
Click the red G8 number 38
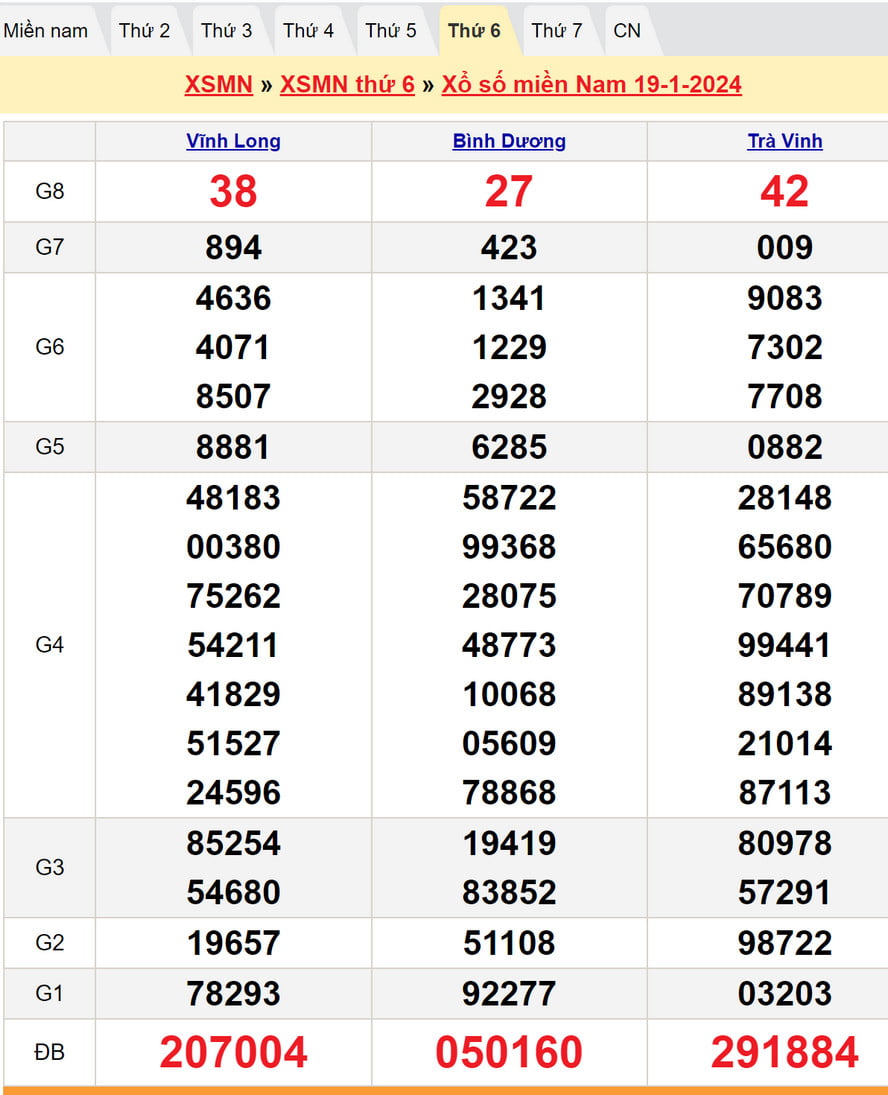(233, 191)
